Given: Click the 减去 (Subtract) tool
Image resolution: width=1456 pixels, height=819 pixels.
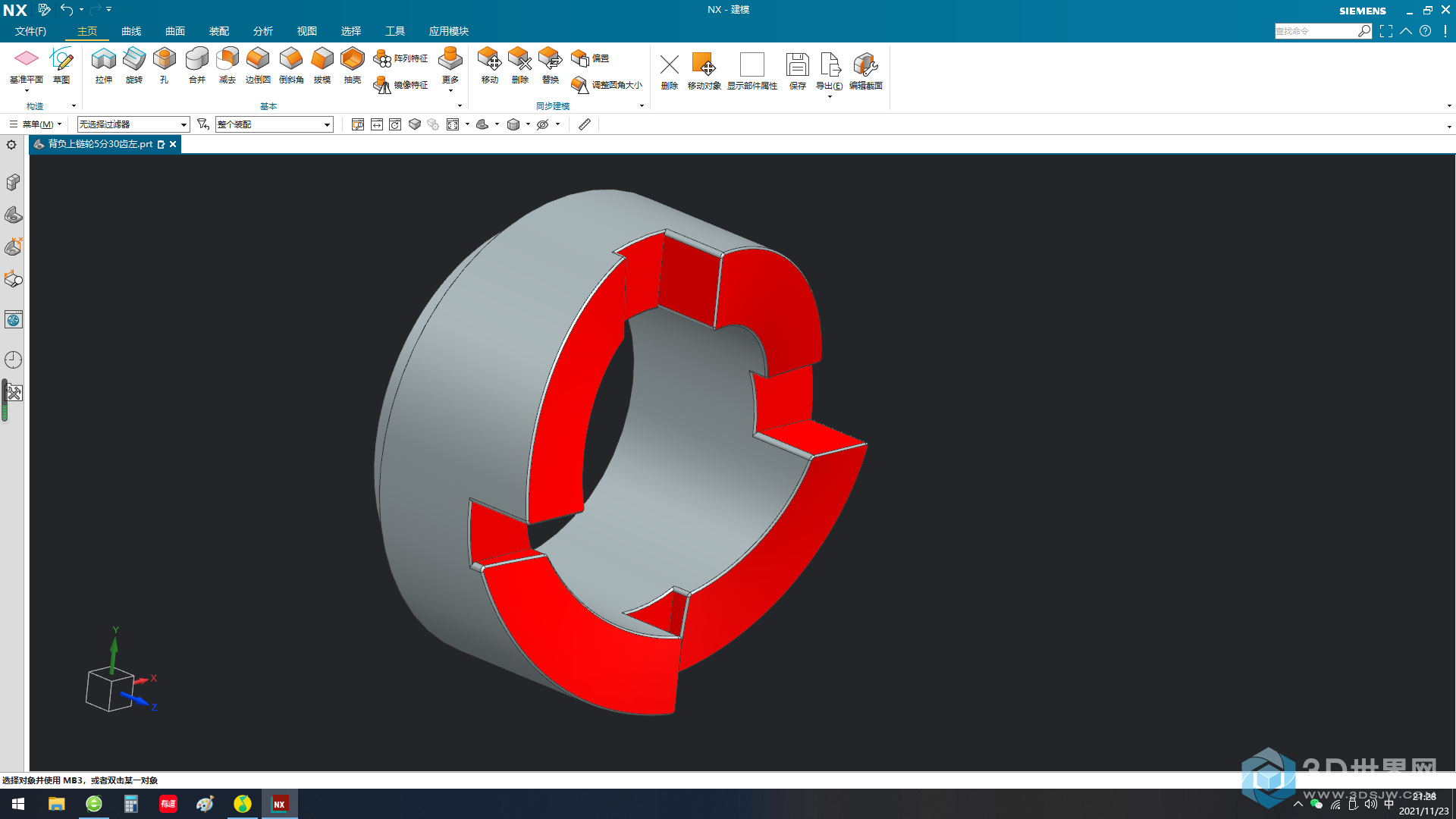Looking at the screenshot, I should 227,65.
